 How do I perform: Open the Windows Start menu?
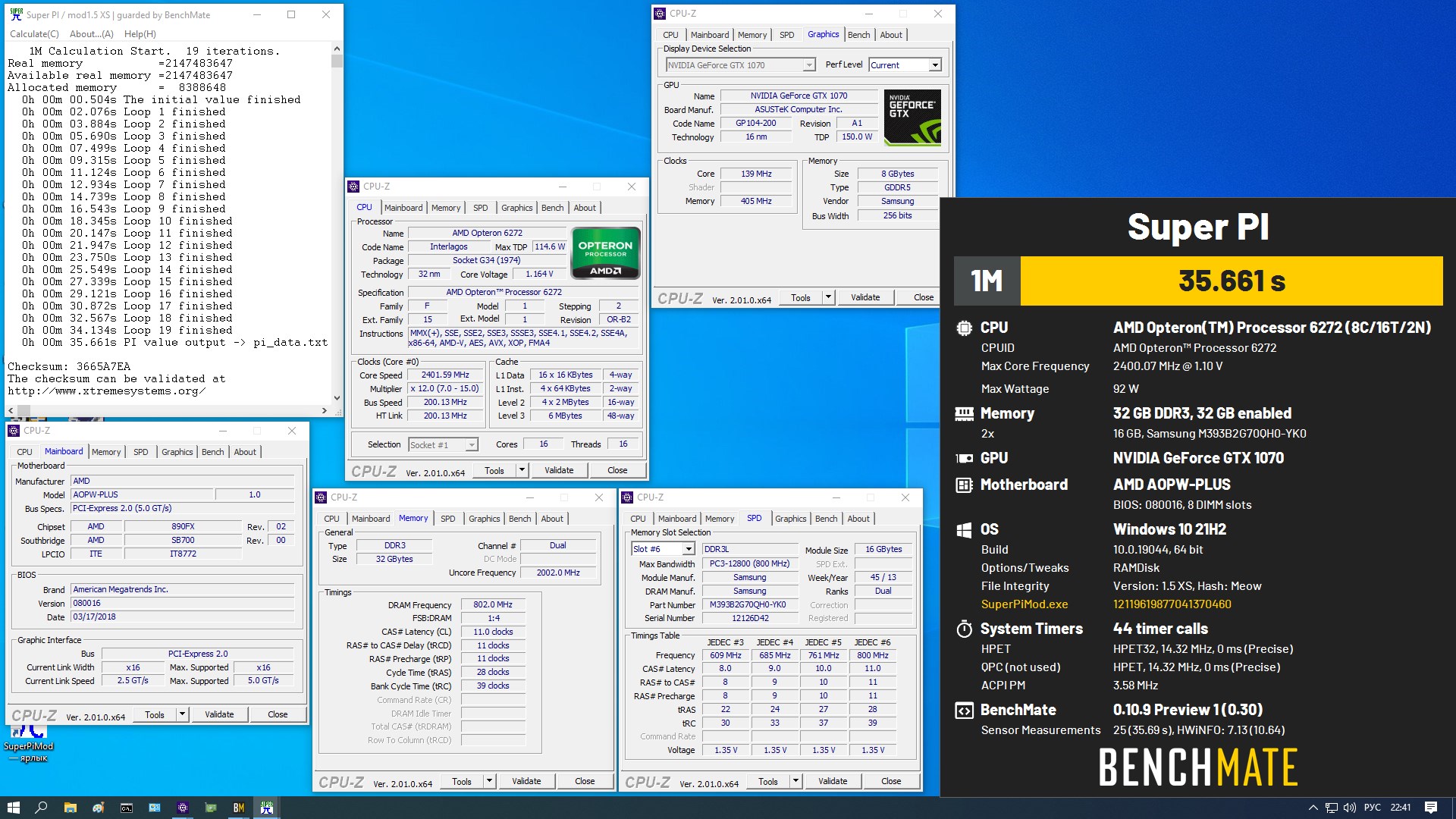(13, 808)
